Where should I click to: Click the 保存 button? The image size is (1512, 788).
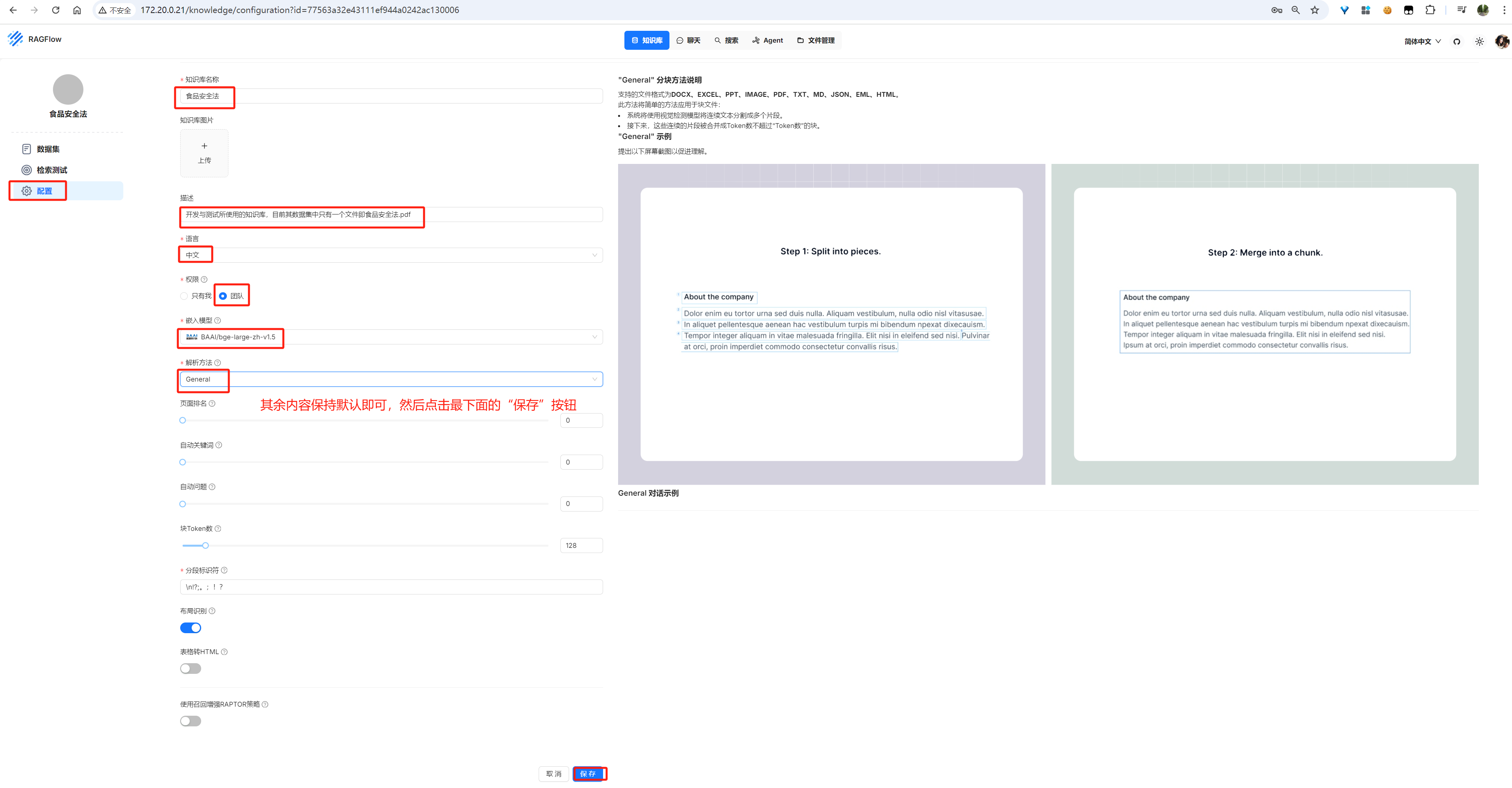click(588, 773)
